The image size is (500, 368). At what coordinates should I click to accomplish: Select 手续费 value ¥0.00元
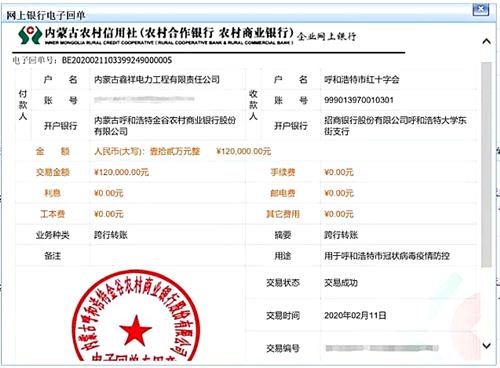[x=339, y=172]
